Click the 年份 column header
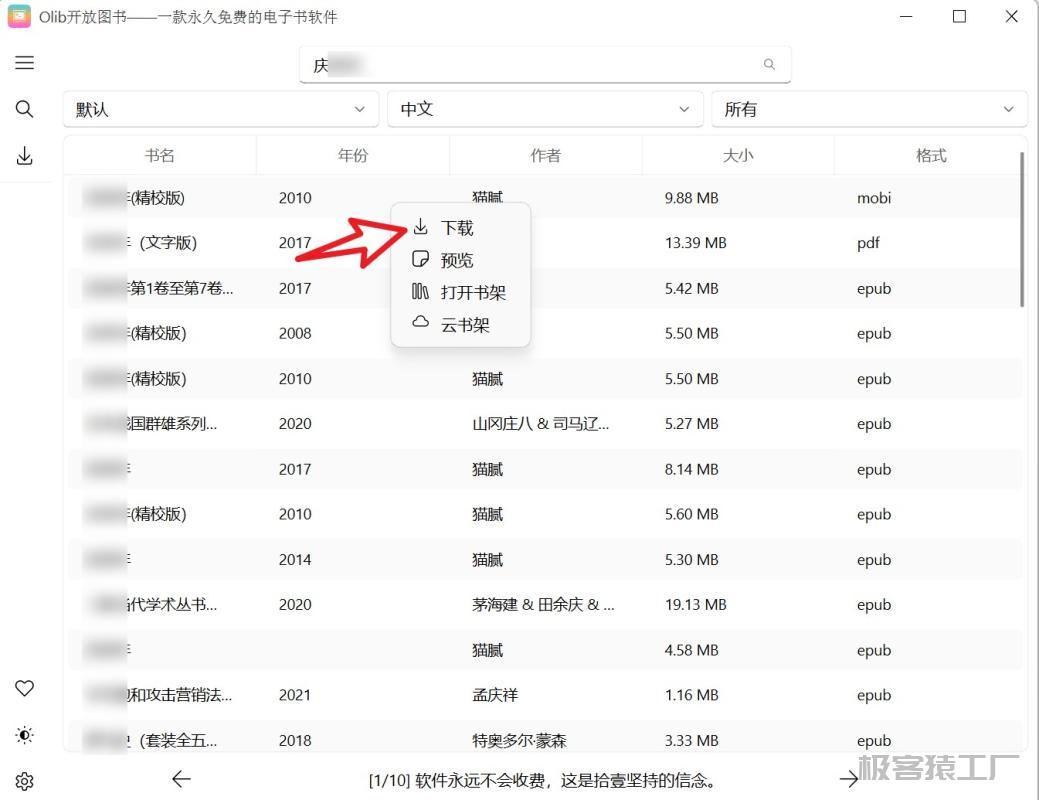The image size is (1039, 800). (353, 155)
